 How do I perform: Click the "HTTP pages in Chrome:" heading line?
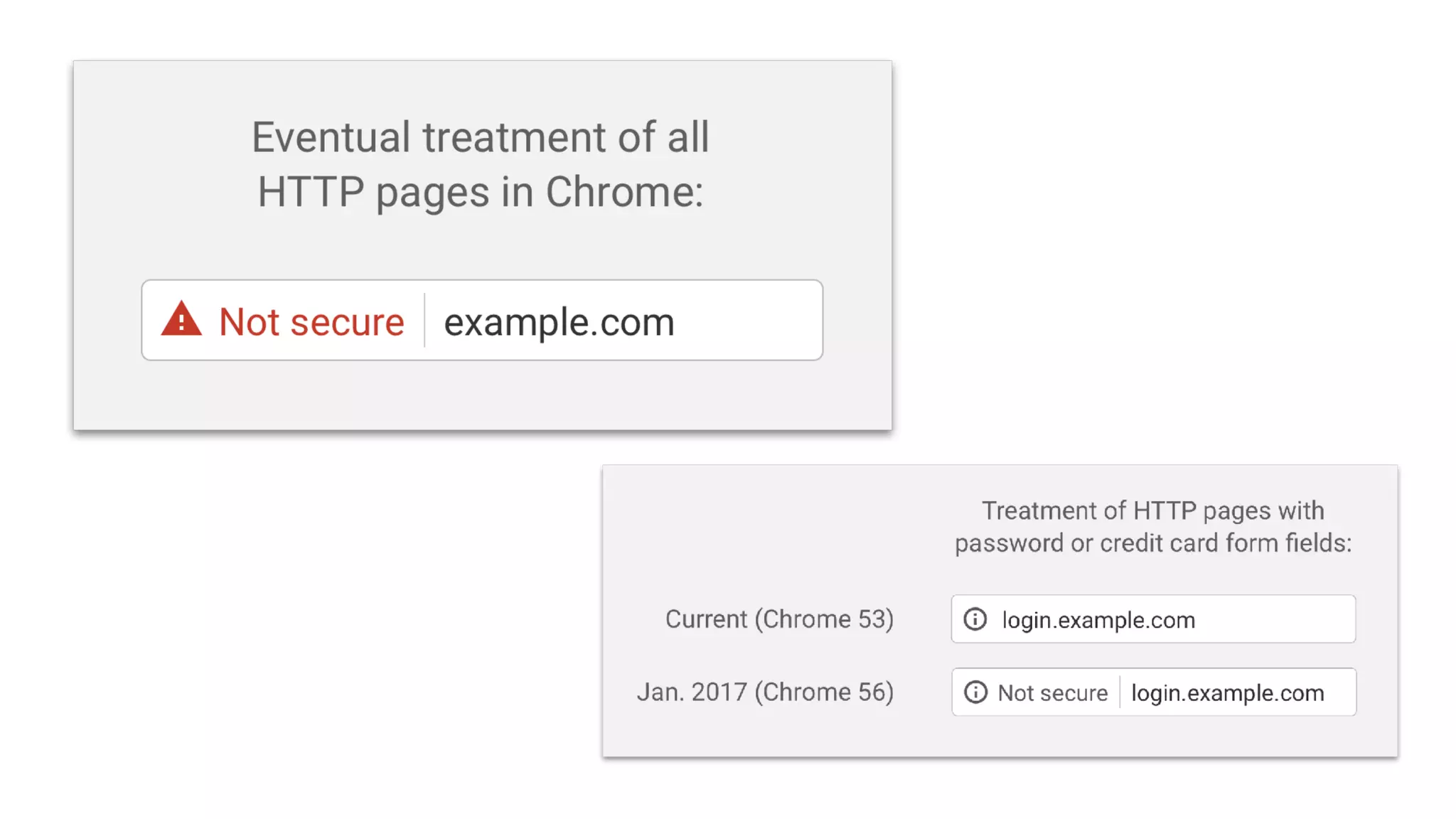pyautogui.click(x=481, y=192)
